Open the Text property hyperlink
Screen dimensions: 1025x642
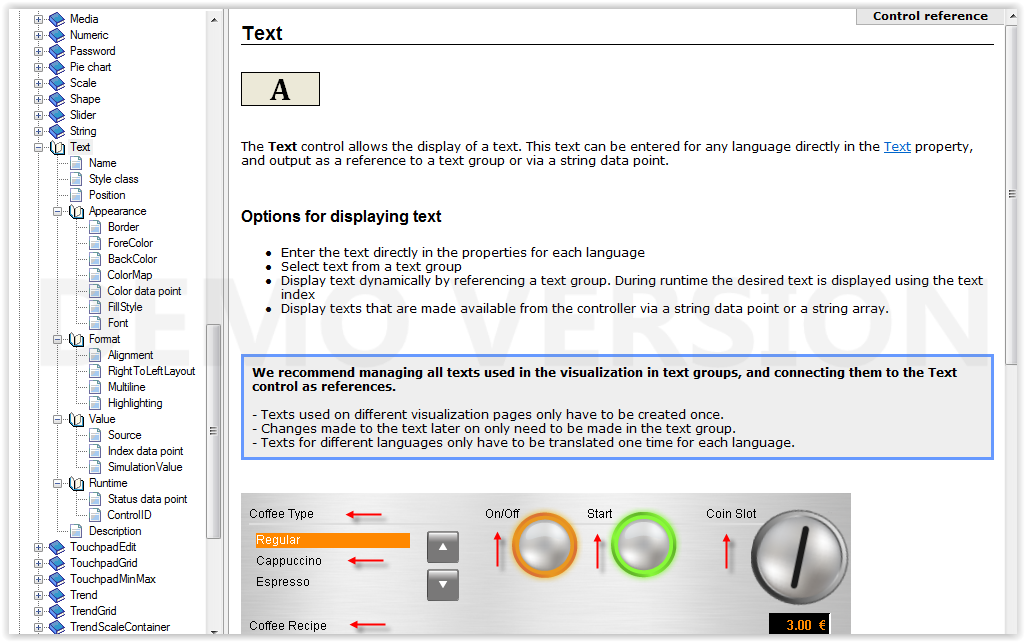click(897, 146)
